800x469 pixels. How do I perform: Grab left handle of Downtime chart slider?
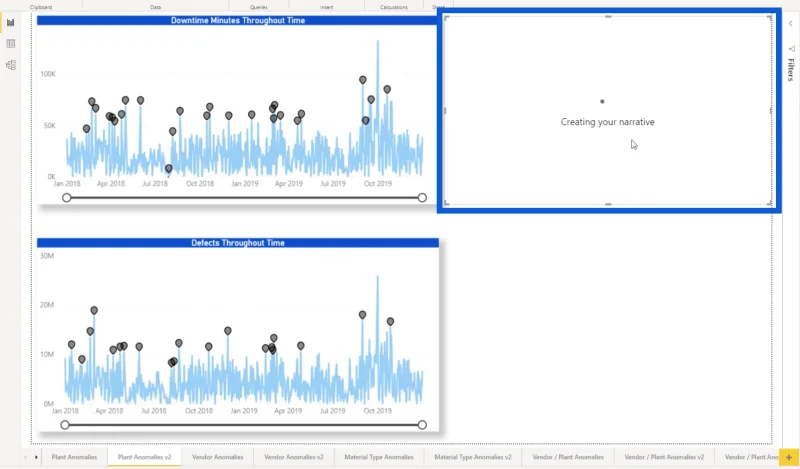point(66,198)
